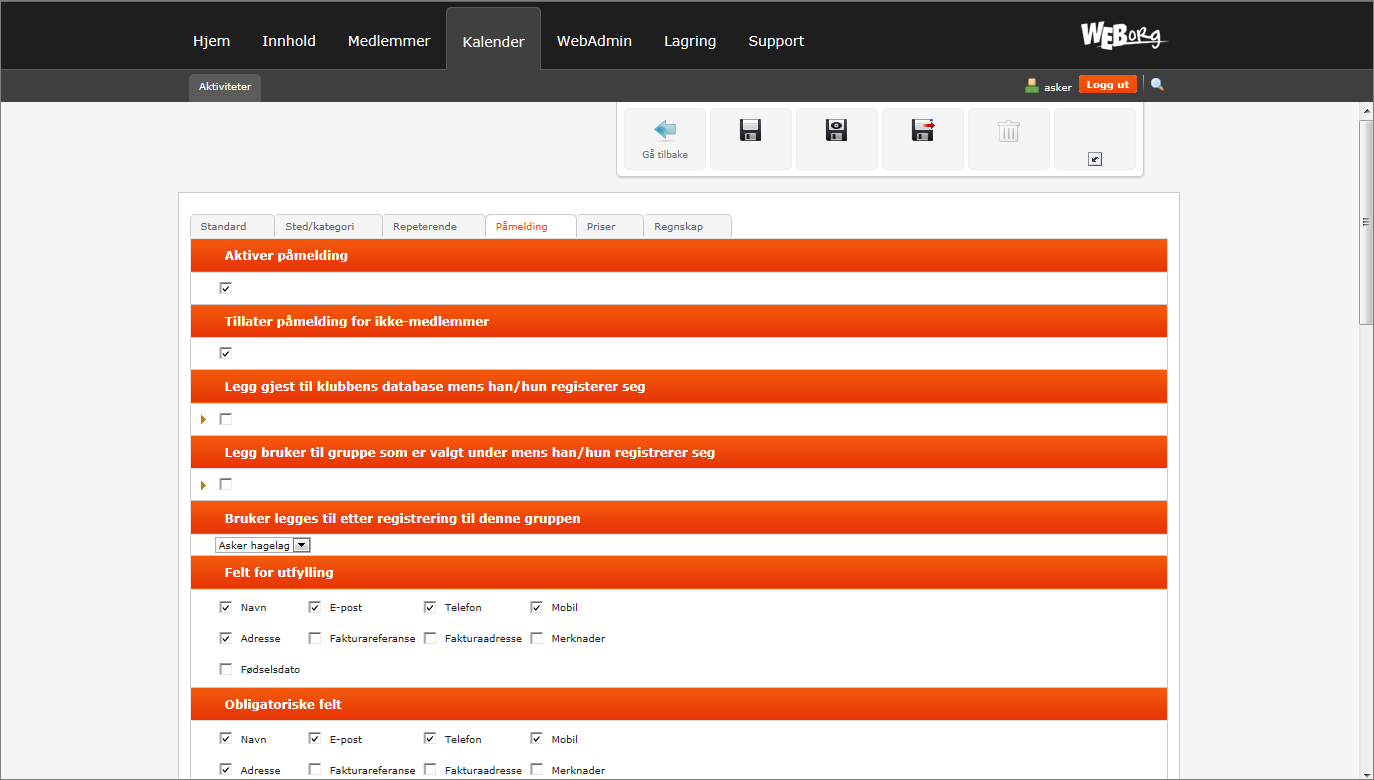Toggle E-post under Obligatoriske felt

coord(314,739)
